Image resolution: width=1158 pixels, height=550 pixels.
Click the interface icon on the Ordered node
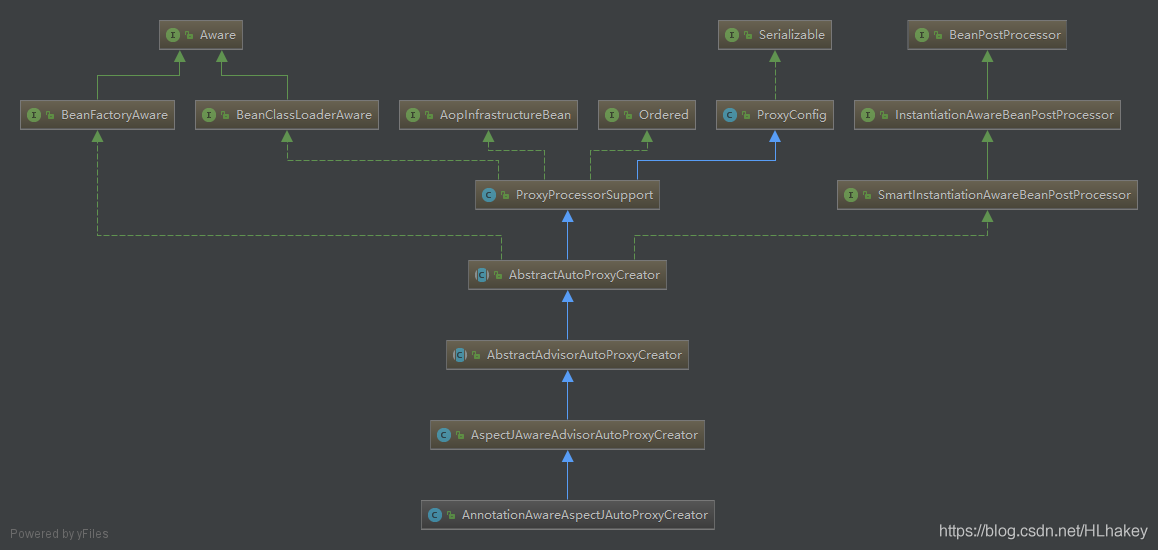[x=612, y=115]
